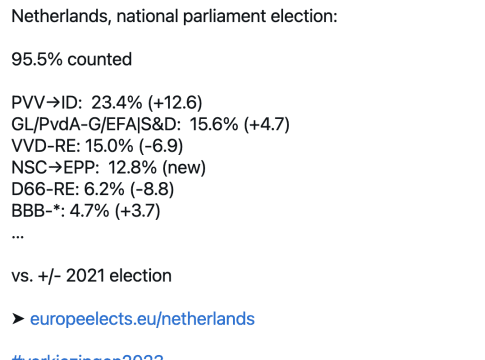485x360 pixels.
Task: Click the arrow symbol in NSC→EPP
Action: (x=55, y=167)
